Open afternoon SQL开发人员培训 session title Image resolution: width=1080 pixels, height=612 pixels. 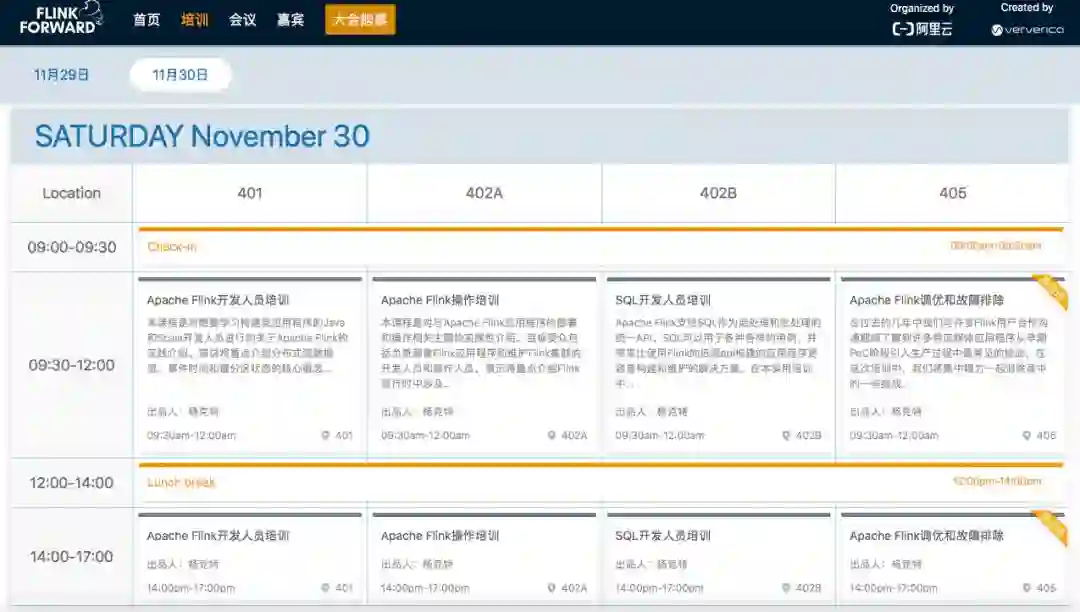(x=663, y=536)
